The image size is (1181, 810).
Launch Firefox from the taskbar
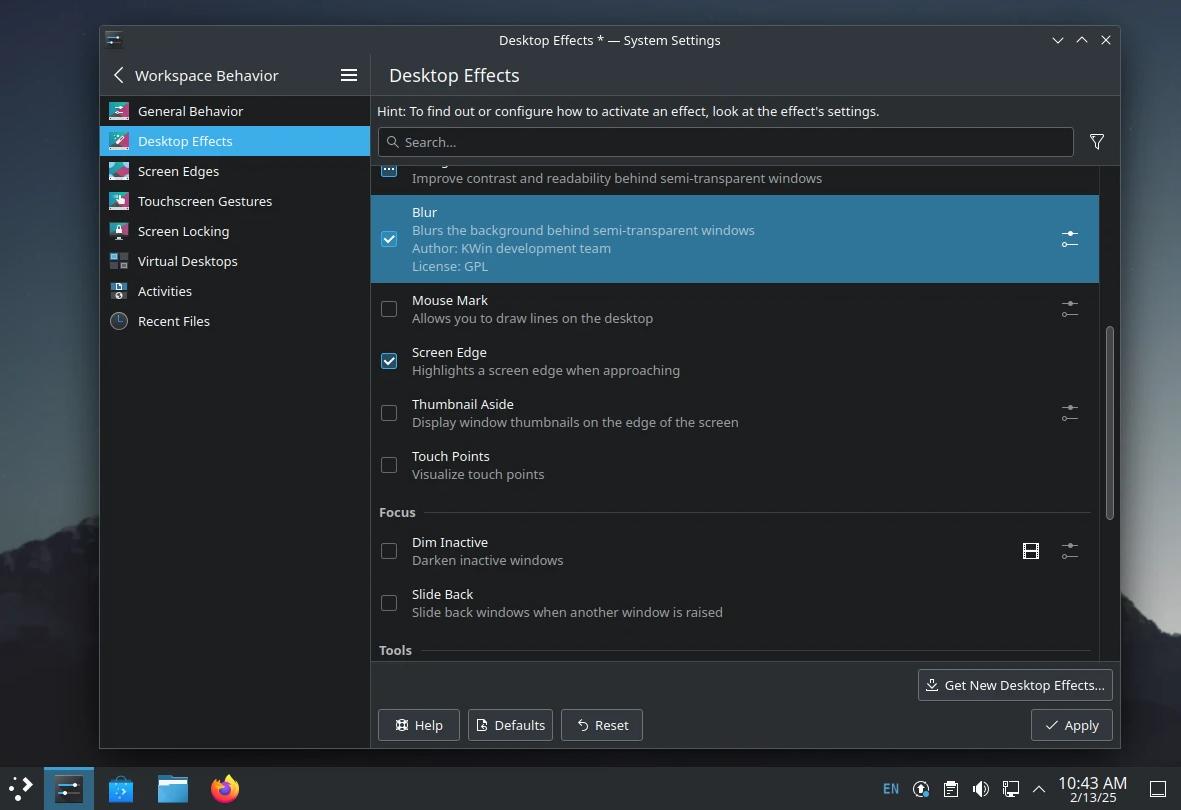pyautogui.click(x=224, y=788)
